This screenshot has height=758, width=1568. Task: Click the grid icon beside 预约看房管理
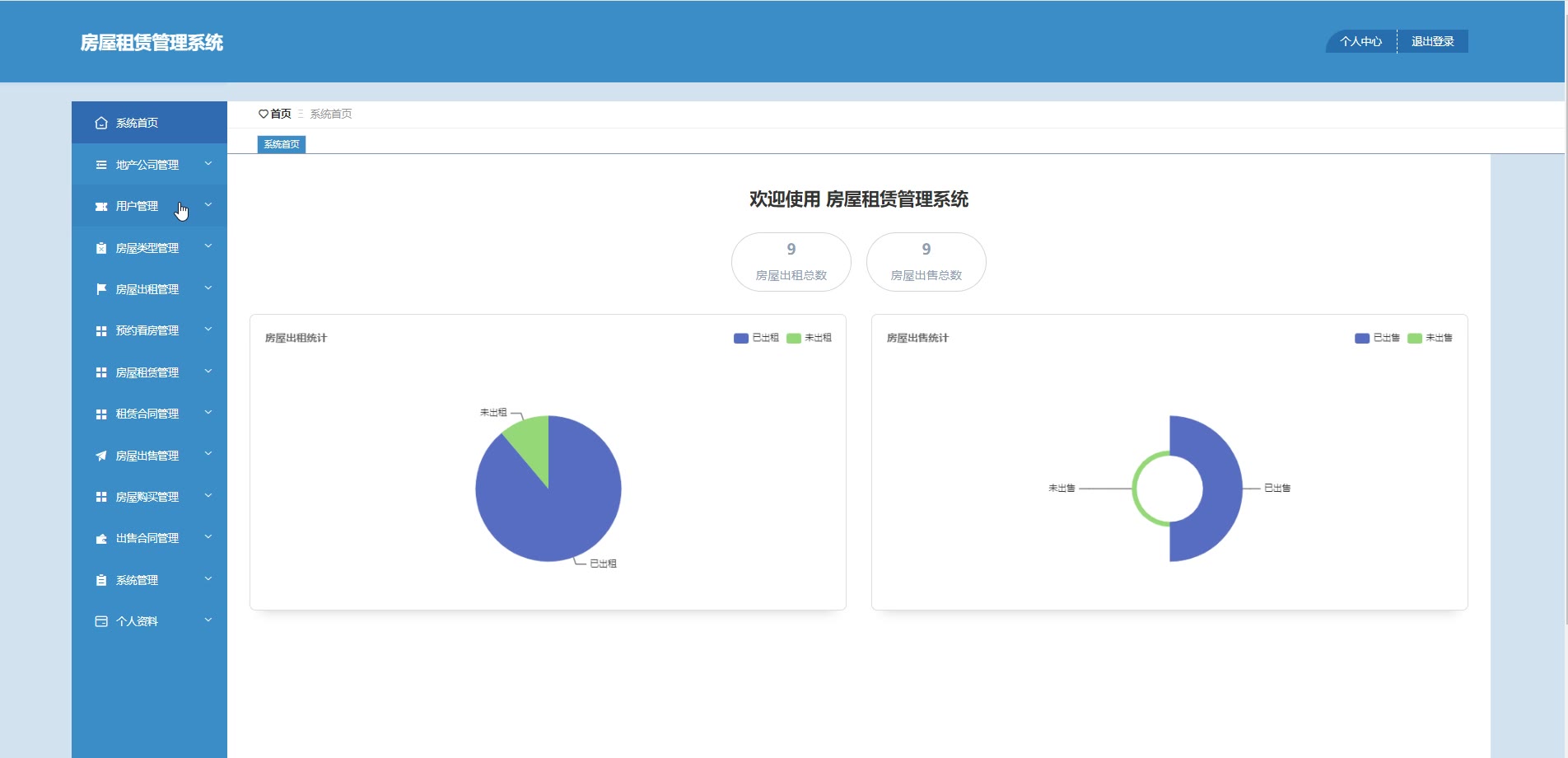click(x=101, y=330)
